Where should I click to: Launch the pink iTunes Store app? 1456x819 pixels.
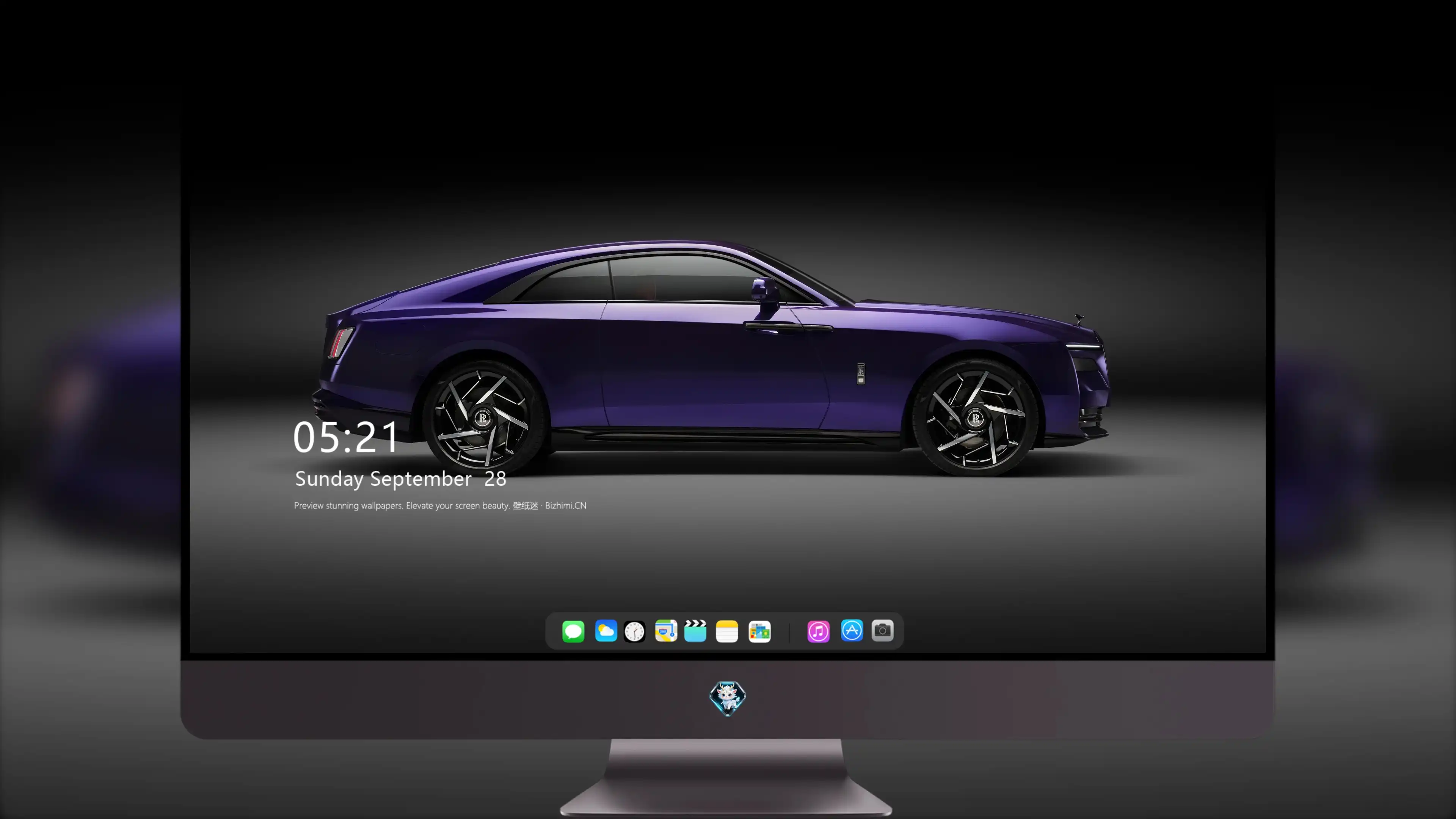819,631
